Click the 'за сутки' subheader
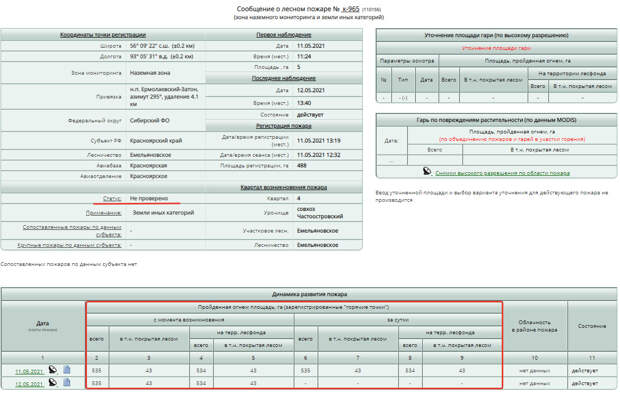 click(x=398, y=319)
